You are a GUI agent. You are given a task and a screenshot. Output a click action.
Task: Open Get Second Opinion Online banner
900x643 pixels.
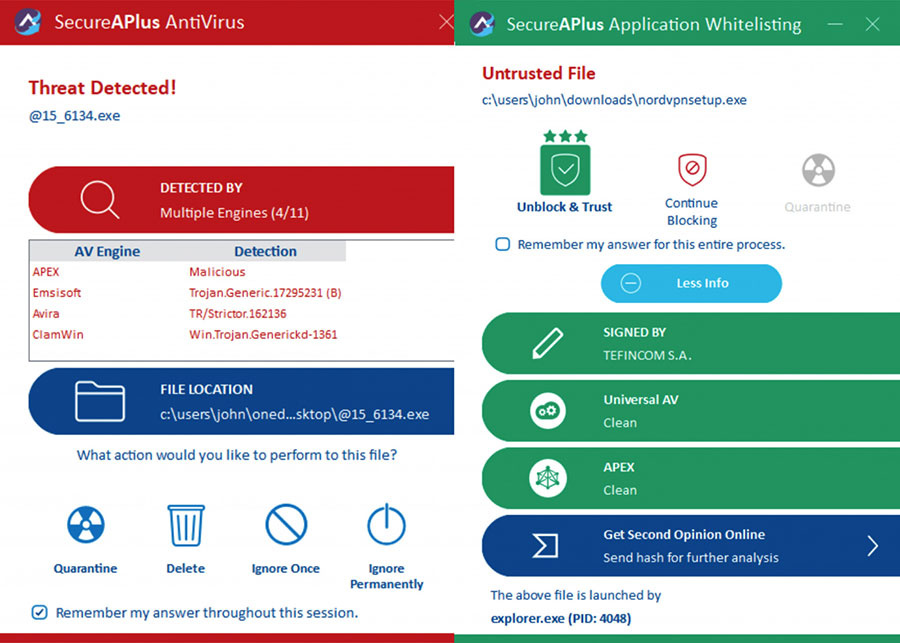point(690,545)
